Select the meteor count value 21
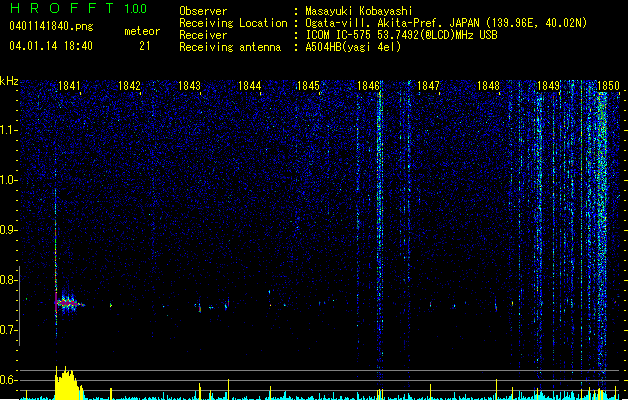629x400 pixels. (x=145, y=46)
